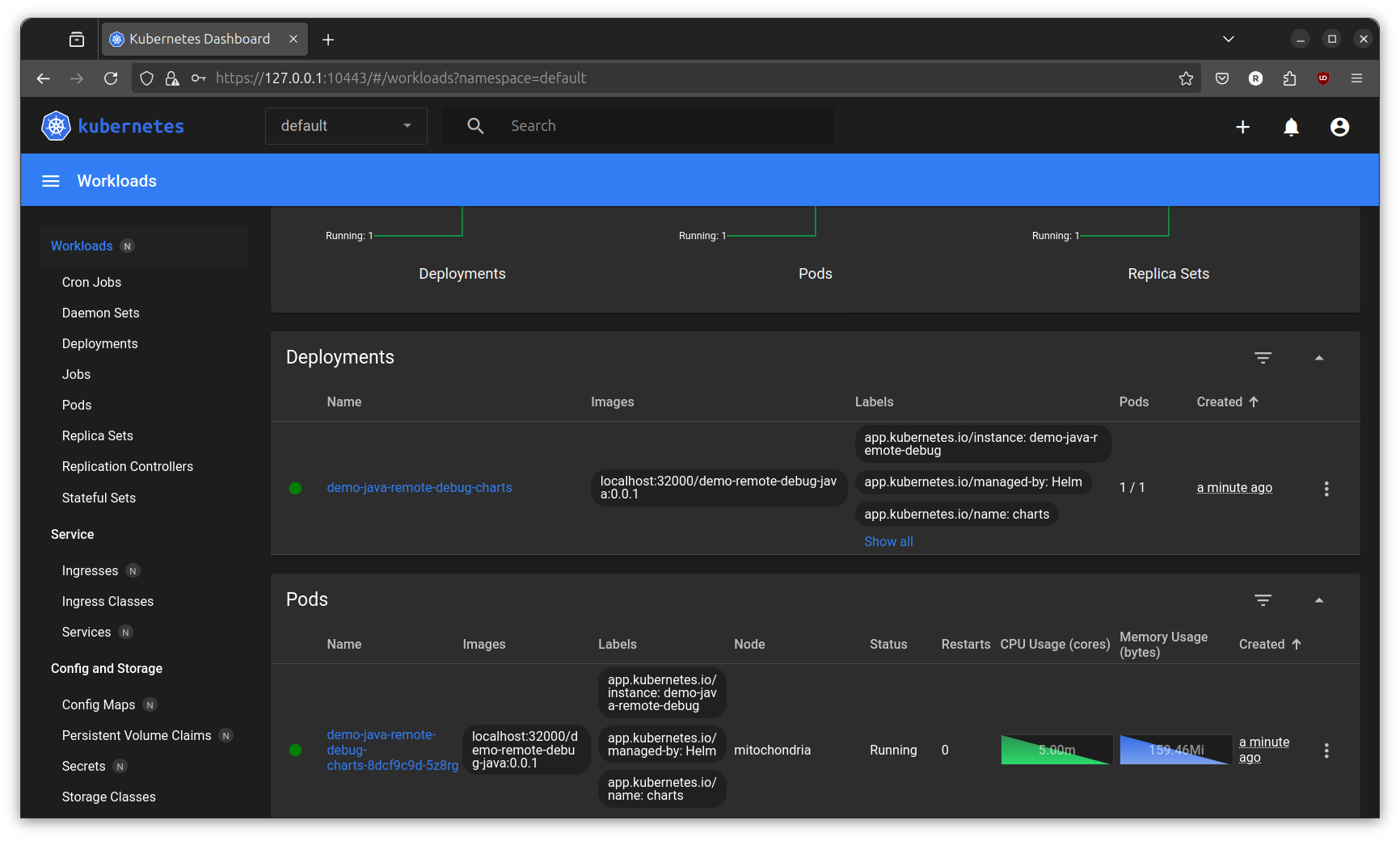This screenshot has height=841, width=1400.
Task: Click the pod memory usage sparkline
Action: click(x=1176, y=750)
